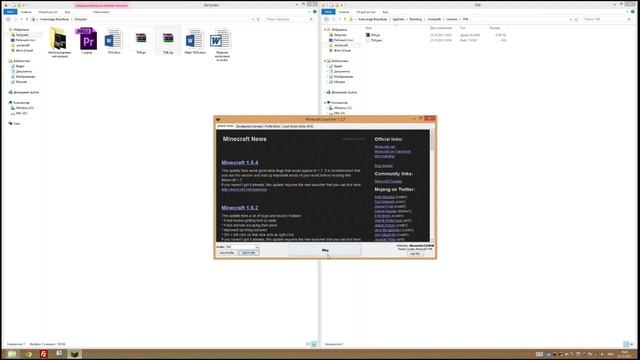640x360 pixels.
Task: Open the Bug tracker link
Action: point(384,166)
